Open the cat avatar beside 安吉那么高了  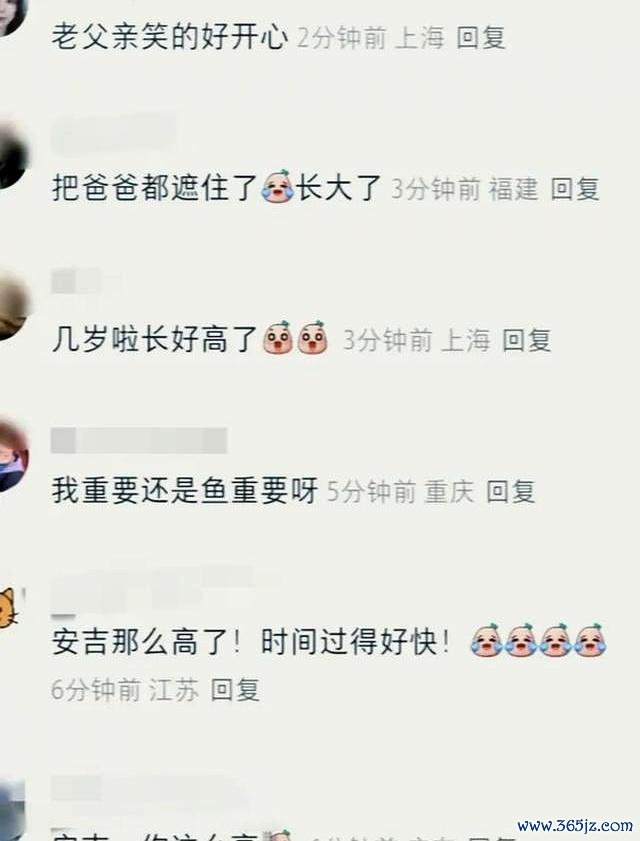(x=8, y=608)
